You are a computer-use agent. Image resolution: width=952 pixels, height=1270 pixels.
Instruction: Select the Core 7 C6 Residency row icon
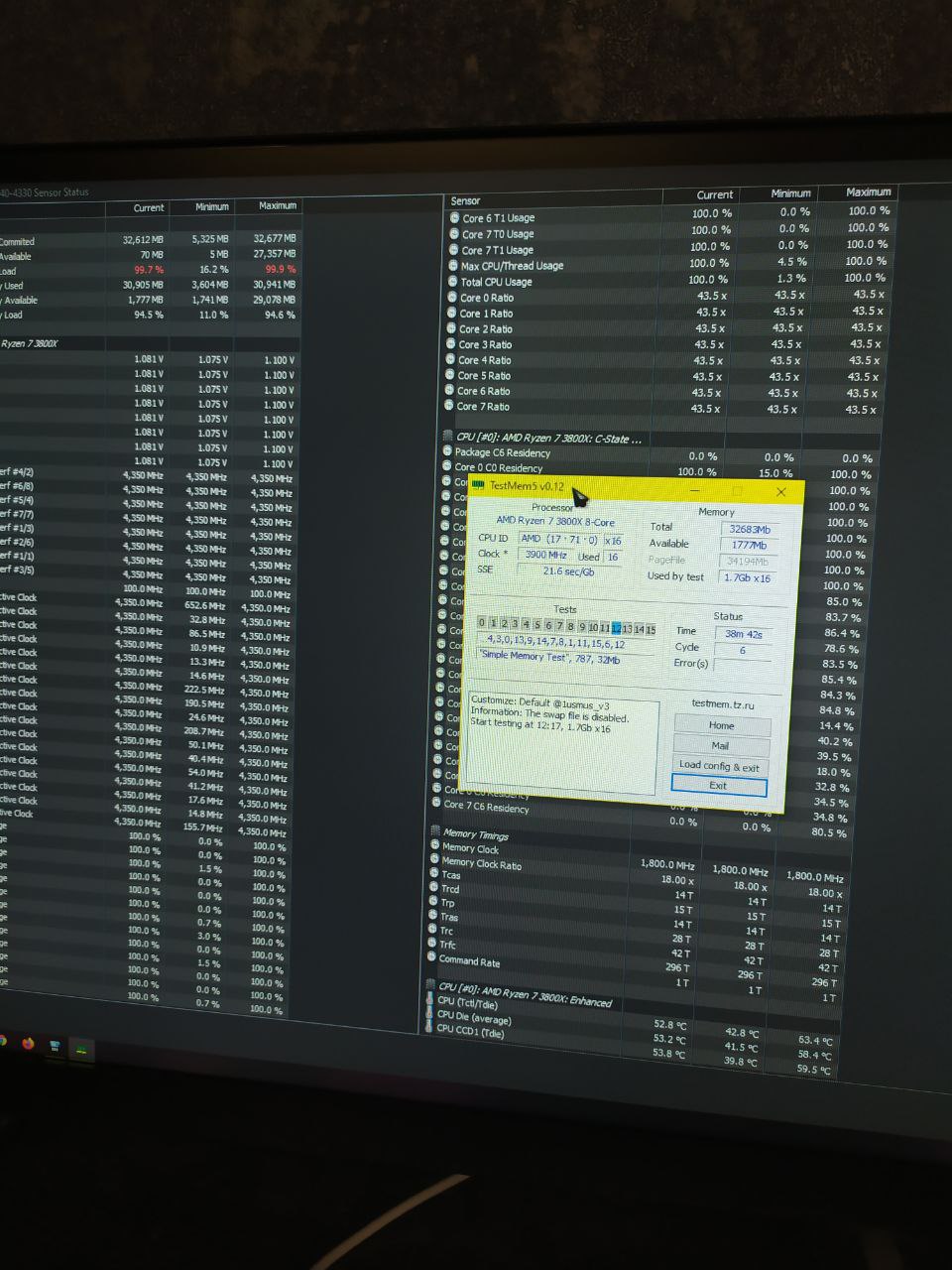pyautogui.click(x=436, y=803)
